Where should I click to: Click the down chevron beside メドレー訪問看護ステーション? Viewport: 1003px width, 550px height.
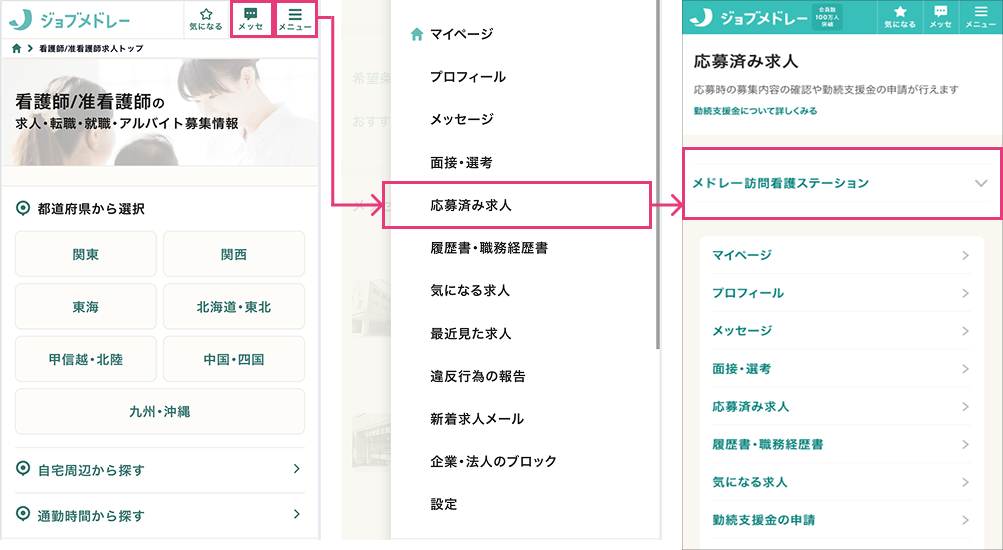[x=981, y=184]
